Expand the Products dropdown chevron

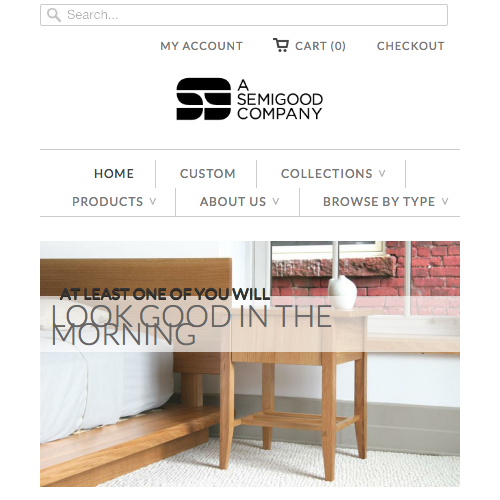point(153,201)
